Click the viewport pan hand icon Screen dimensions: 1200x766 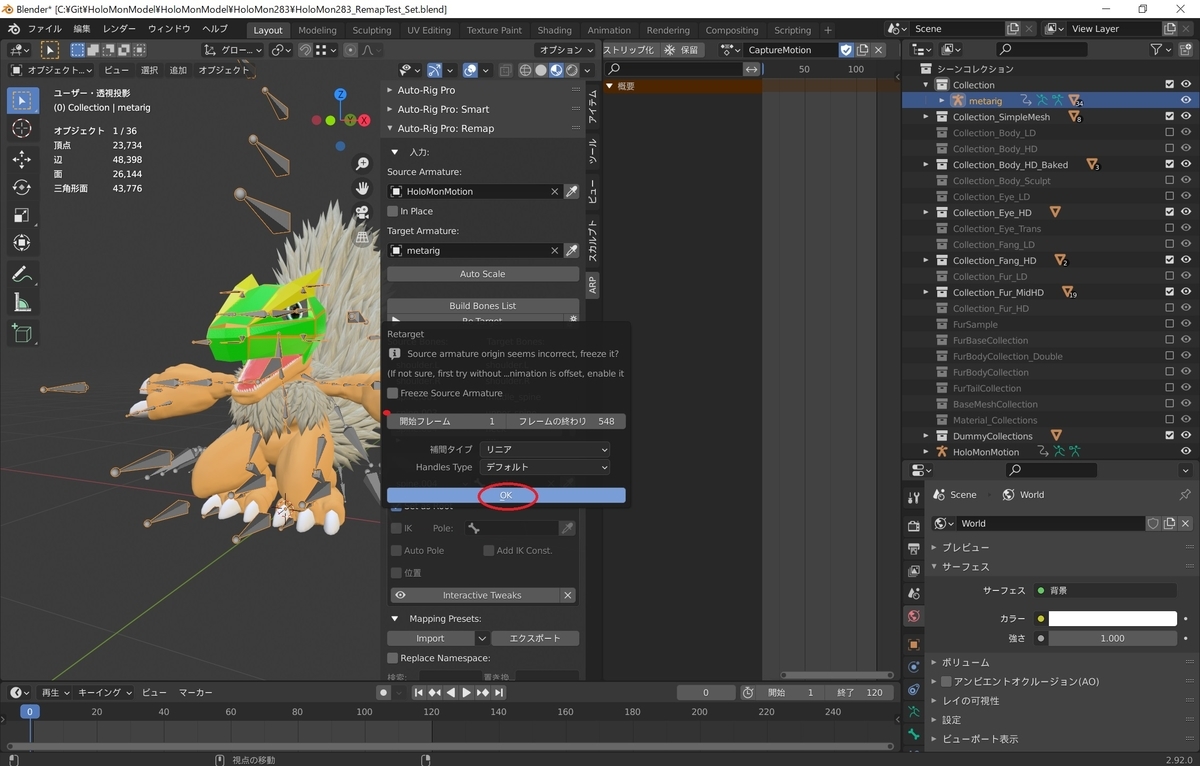[363, 188]
